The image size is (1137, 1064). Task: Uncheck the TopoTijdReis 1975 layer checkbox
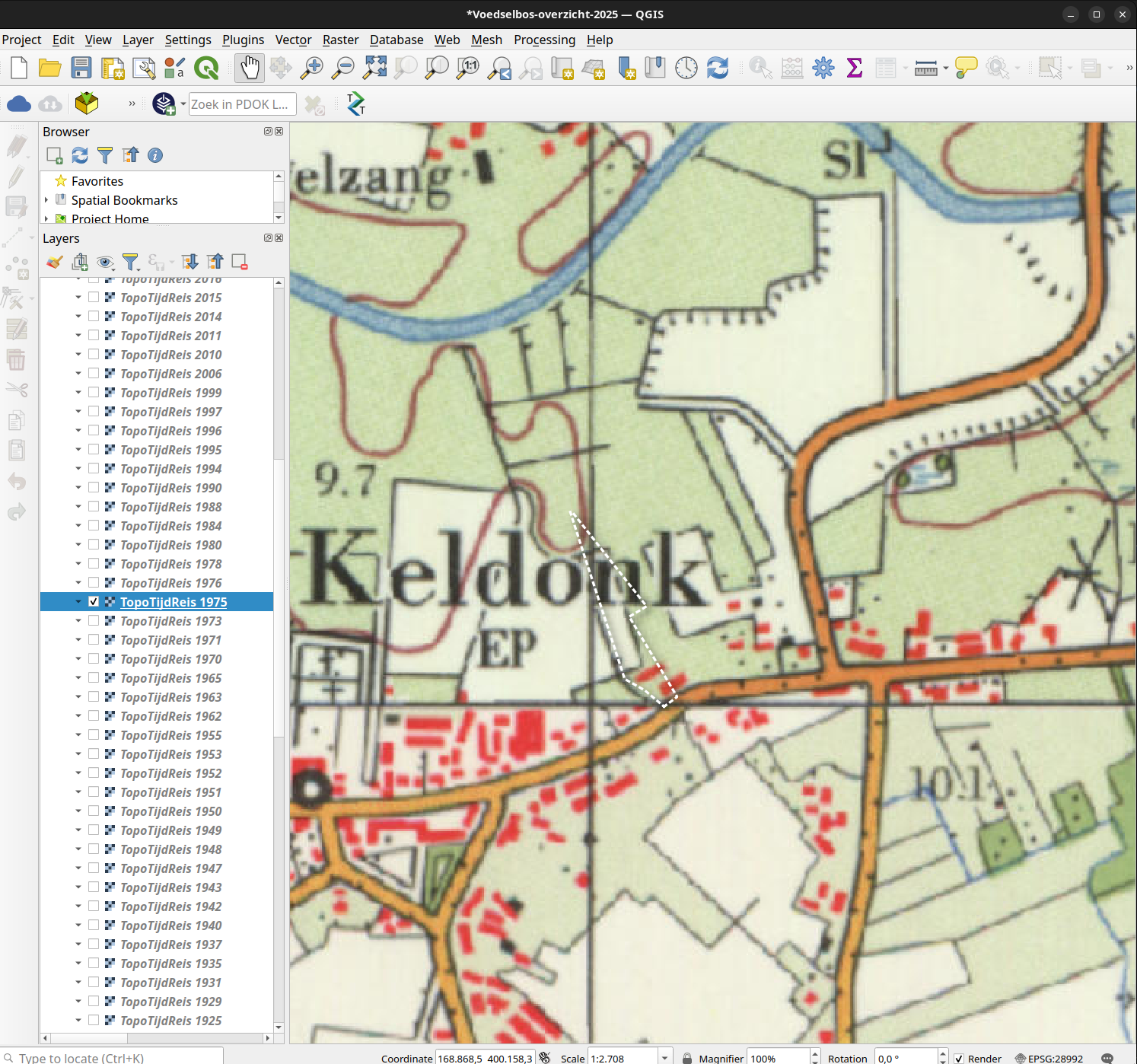tap(94, 602)
